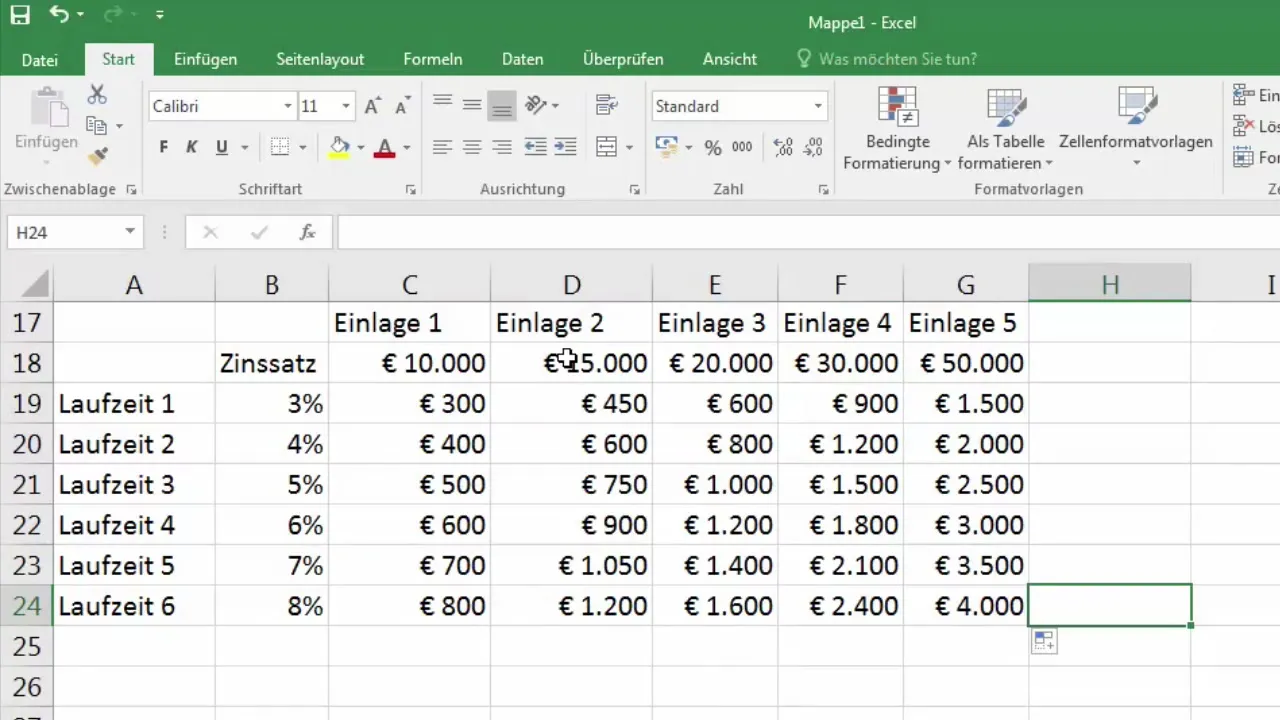The image size is (1280, 720).
Task: Save workbook via Quick Access floppy icon
Action: click(20, 15)
